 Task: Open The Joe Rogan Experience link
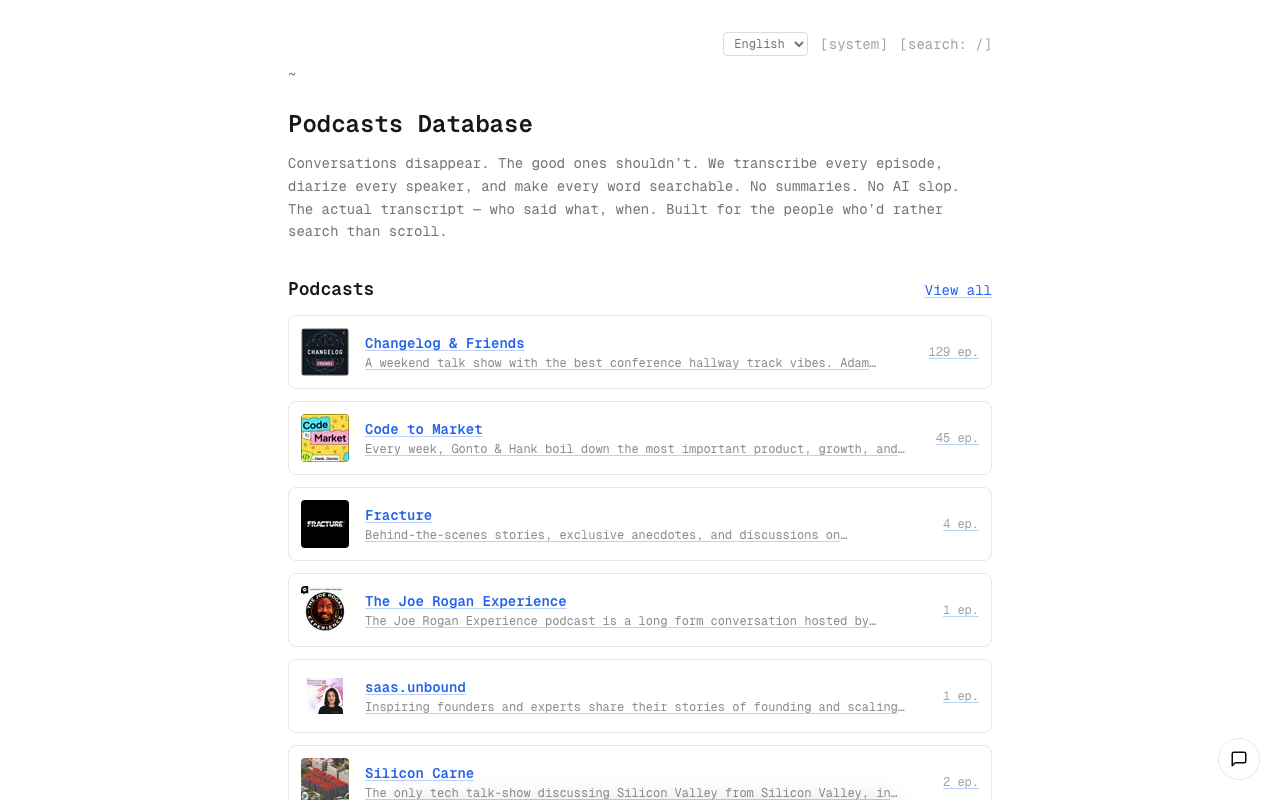465,601
